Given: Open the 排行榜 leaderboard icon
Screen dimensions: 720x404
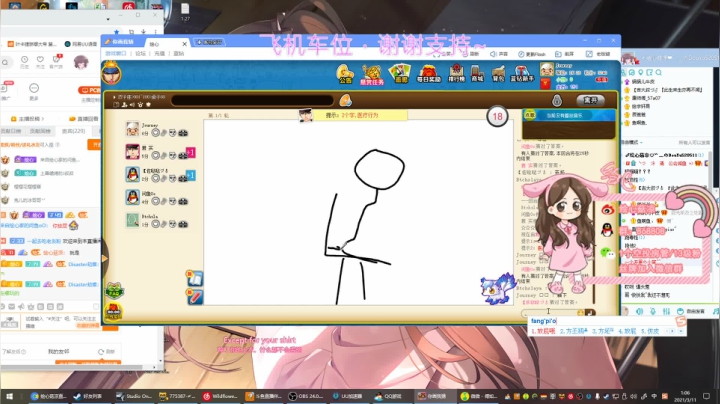Looking at the screenshot, I should pos(456,73).
